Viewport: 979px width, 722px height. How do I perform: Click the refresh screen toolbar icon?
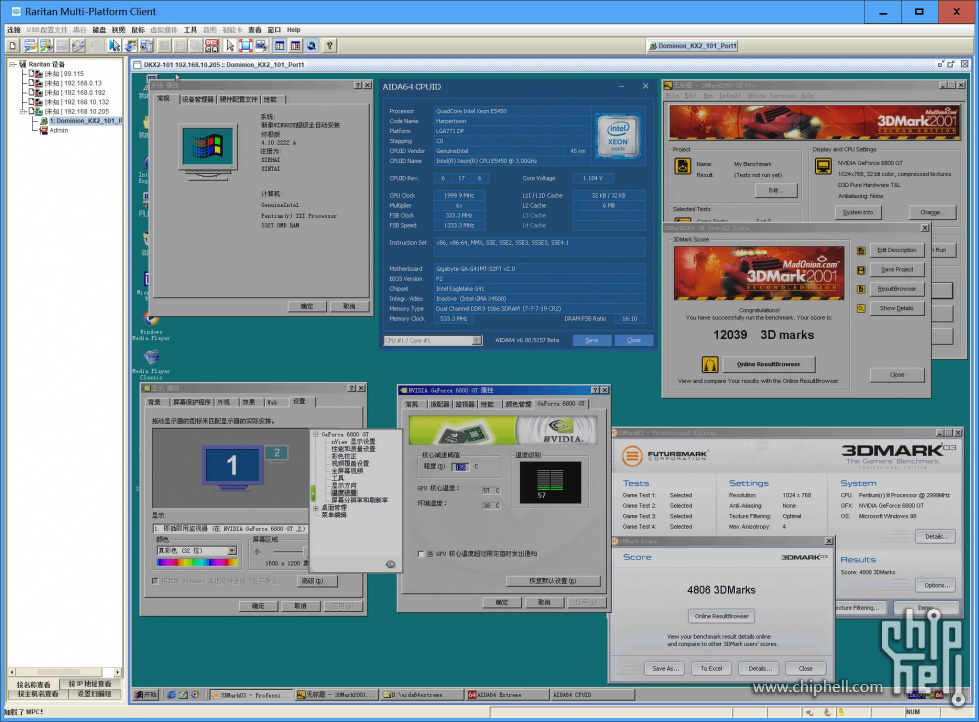[x=130, y=46]
